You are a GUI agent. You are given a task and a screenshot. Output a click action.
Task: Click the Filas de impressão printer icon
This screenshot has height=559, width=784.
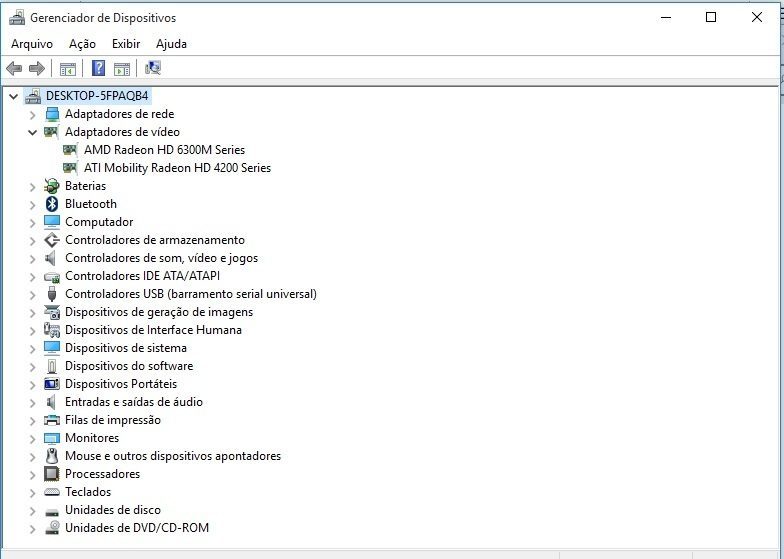(52, 420)
